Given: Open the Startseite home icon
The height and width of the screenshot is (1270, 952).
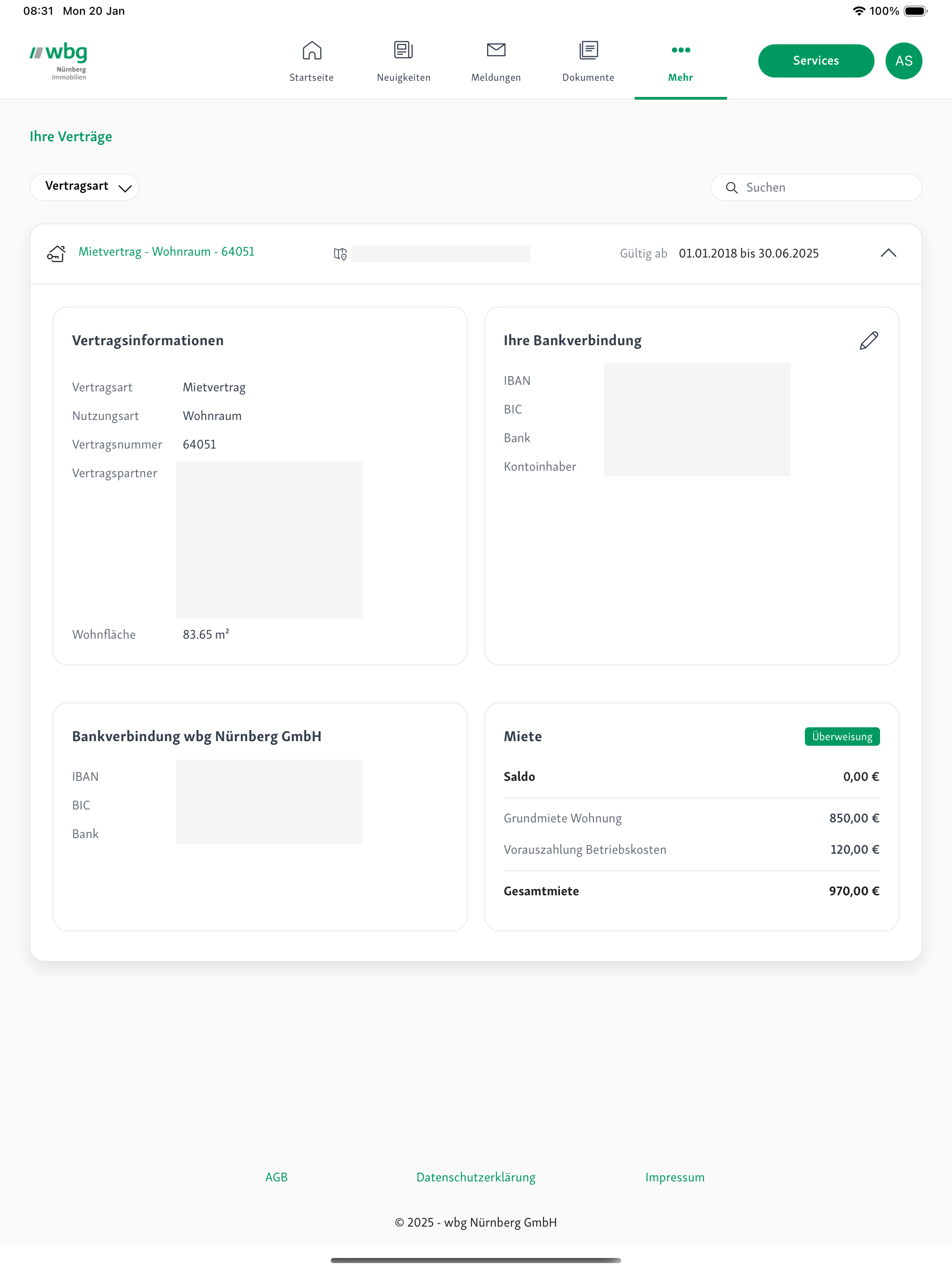Looking at the screenshot, I should (312, 50).
